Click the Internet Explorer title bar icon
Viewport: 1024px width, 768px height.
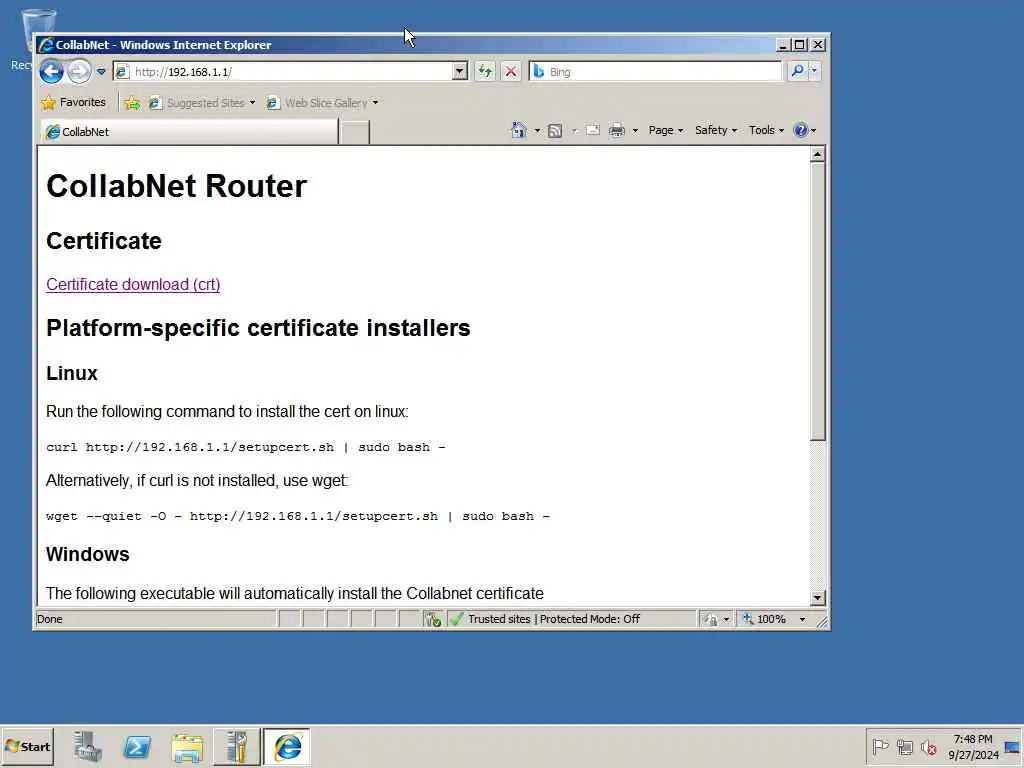pyautogui.click(x=46, y=45)
